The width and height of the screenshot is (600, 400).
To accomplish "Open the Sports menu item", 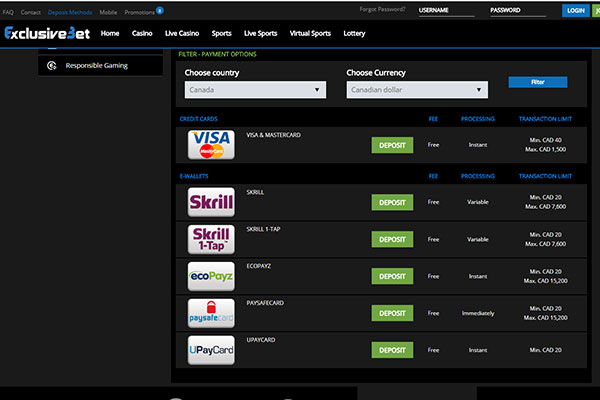I will click(222, 33).
